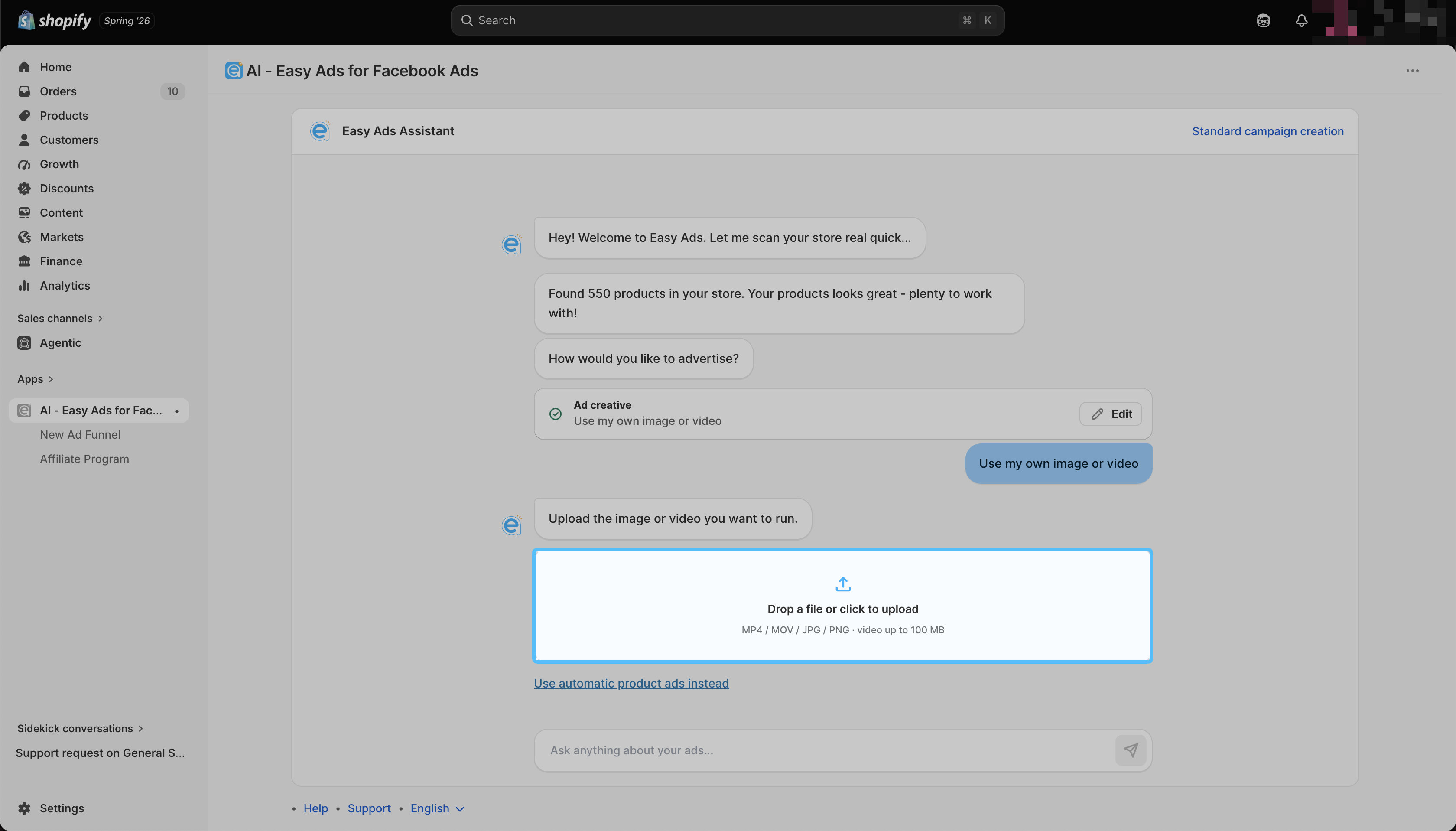The width and height of the screenshot is (1456, 831).
Task: Expand the Apps section
Action: point(36,379)
